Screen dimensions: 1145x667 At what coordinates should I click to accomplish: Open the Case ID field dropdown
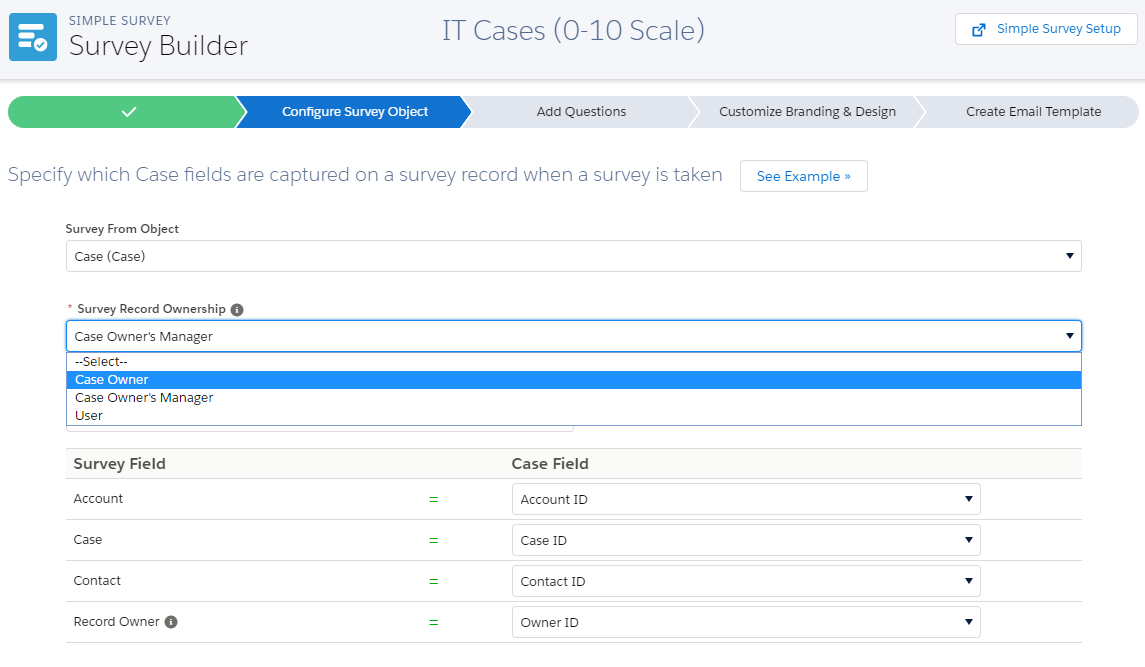[746, 541]
